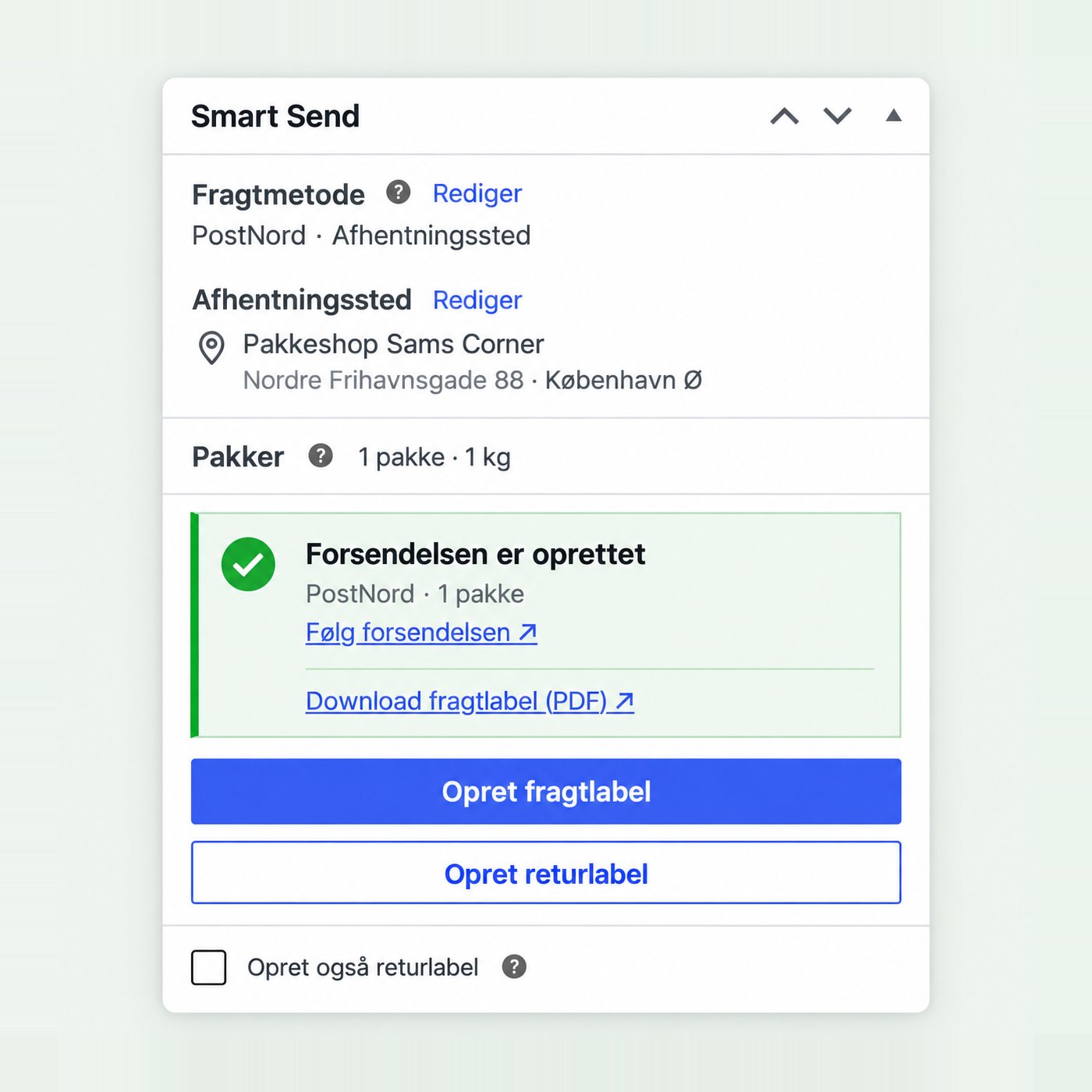Click external arrow icon after Download fragtlabel
Viewport: 1092px width, 1092px height.
(x=624, y=701)
